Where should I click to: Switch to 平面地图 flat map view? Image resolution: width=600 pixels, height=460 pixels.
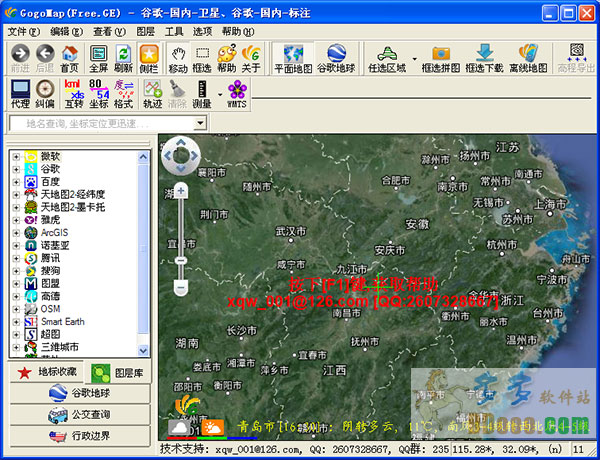pos(293,58)
